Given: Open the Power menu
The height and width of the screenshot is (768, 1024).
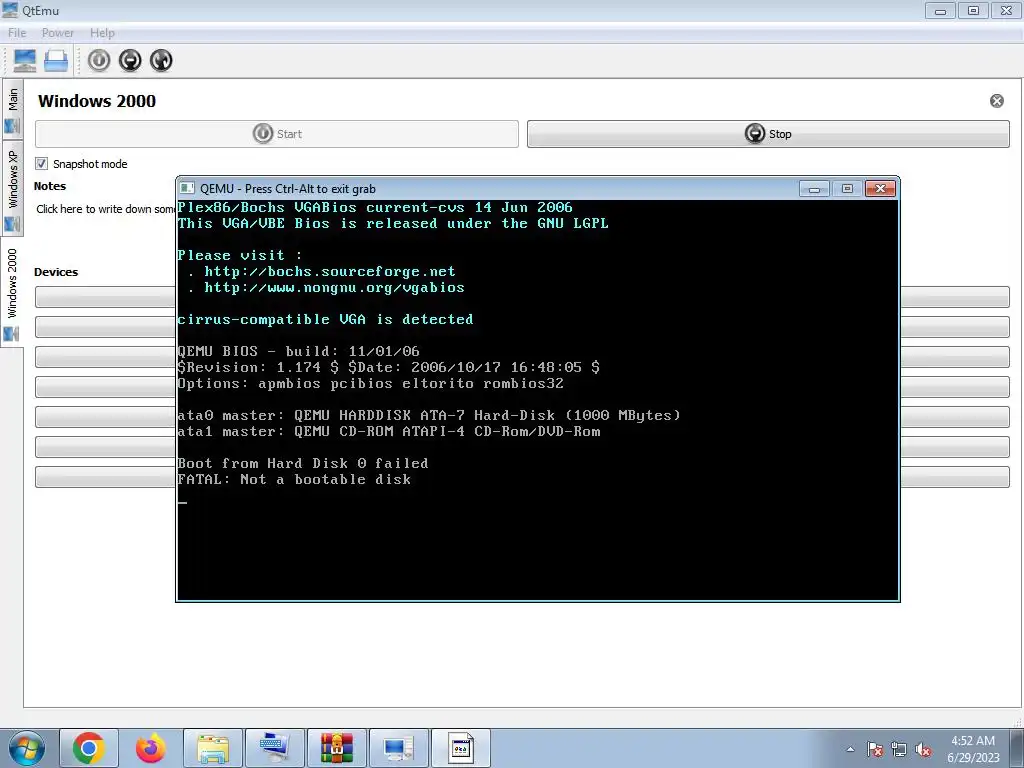Looking at the screenshot, I should pos(57,33).
